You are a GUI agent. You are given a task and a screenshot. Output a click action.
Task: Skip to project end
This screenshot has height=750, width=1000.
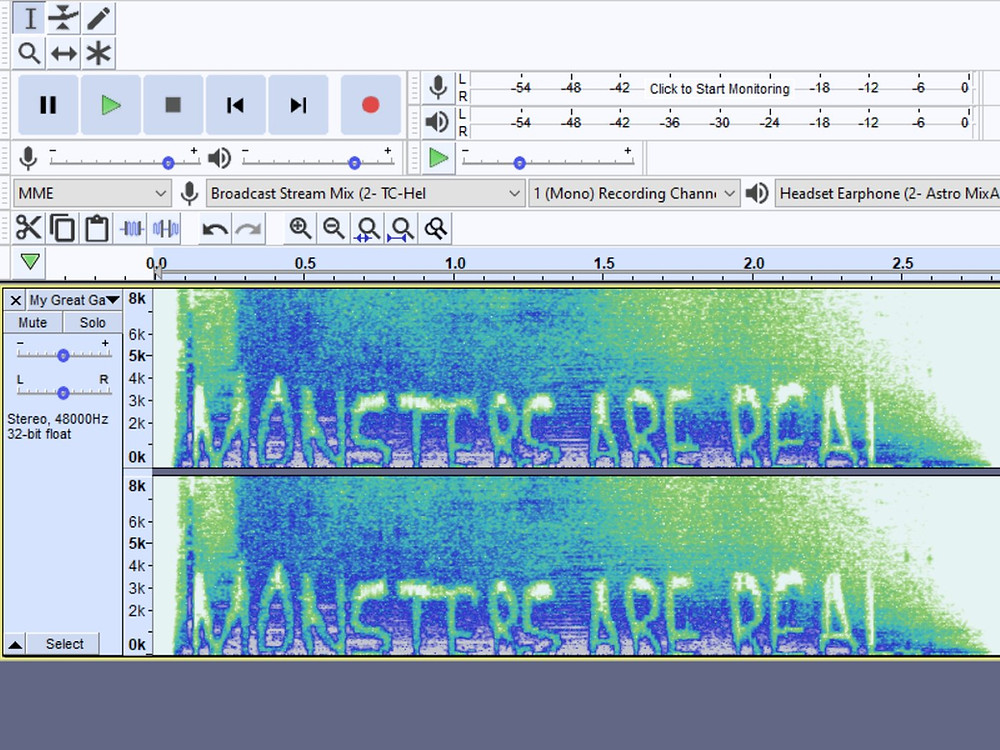[298, 105]
